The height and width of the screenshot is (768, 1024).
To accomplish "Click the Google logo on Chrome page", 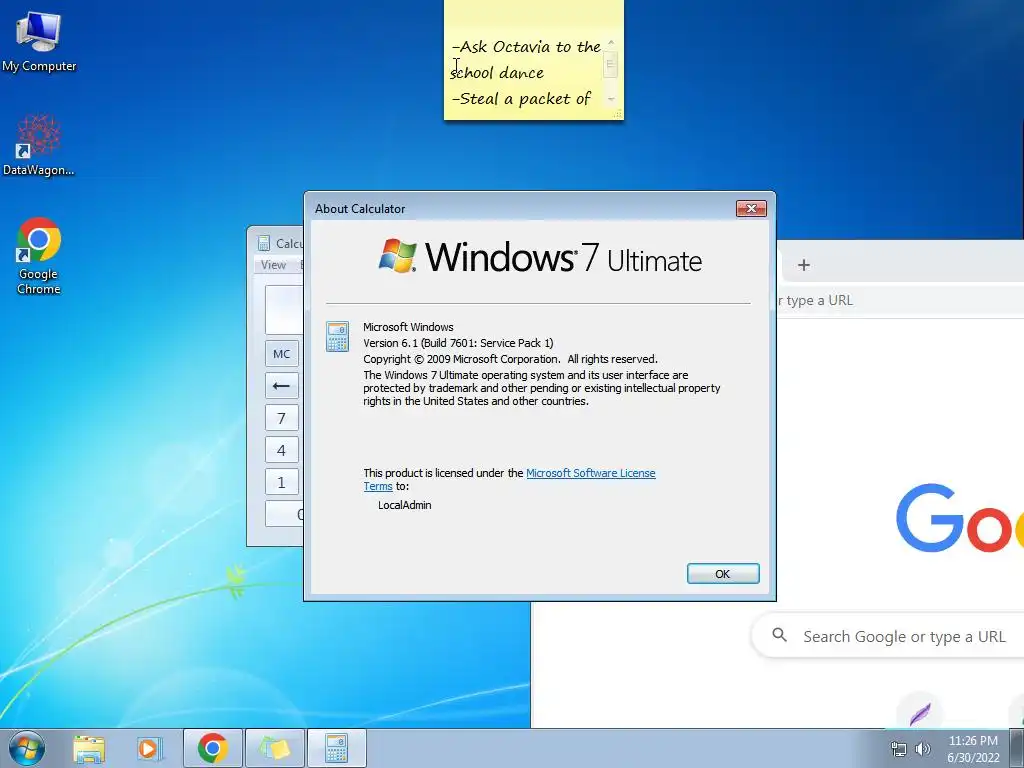I will (960, 517).
